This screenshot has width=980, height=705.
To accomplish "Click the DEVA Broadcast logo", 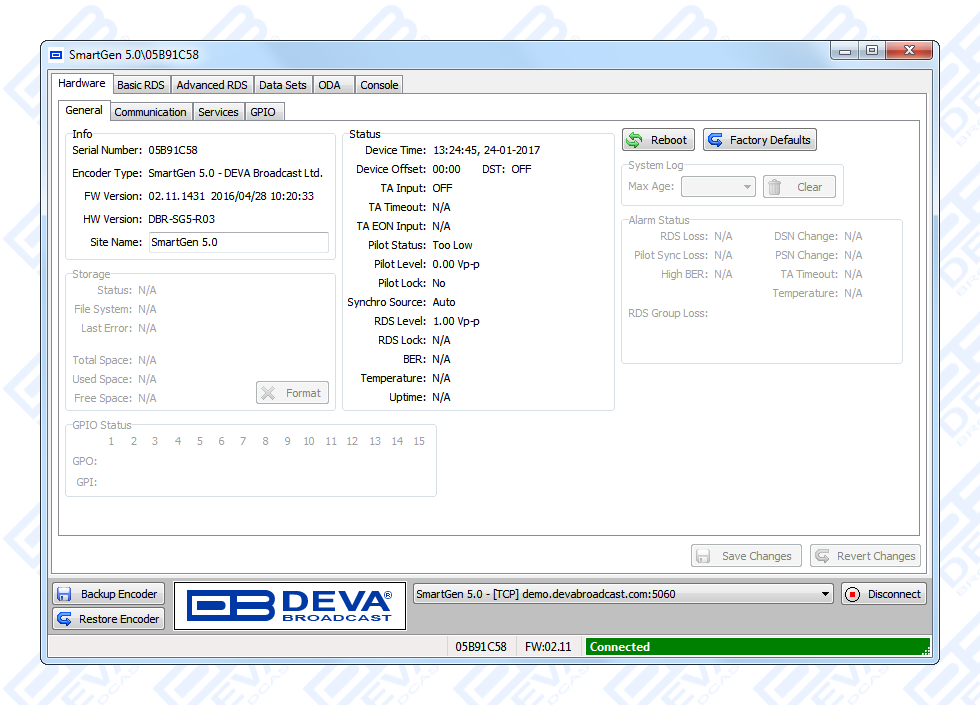I will 290,606.
